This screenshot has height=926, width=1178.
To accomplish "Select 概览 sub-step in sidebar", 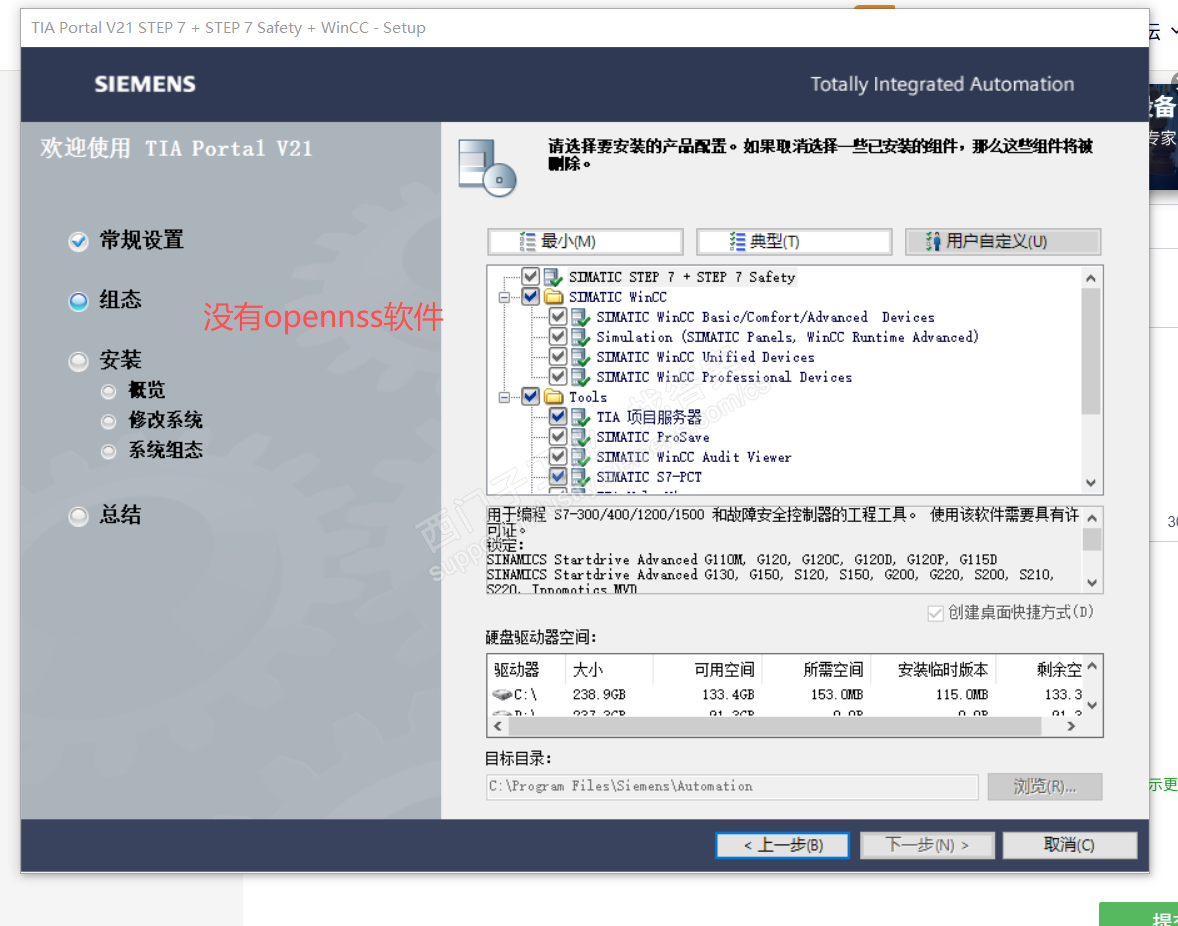I will (x=133, y=391).
